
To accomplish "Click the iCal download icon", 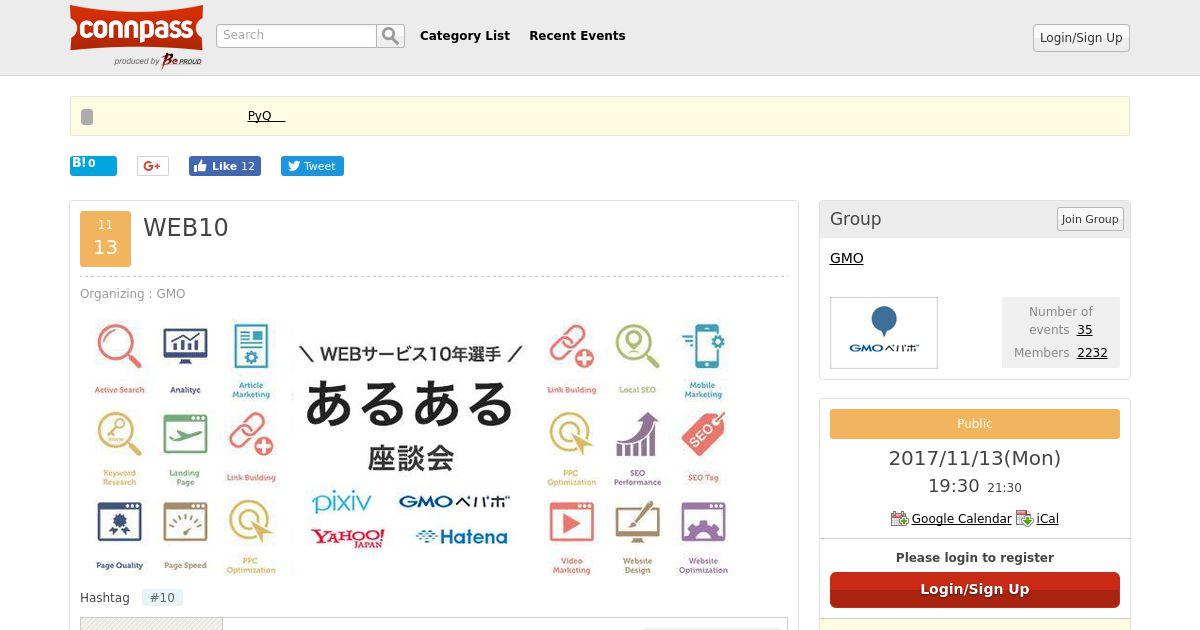I will tap(1024, 519).
